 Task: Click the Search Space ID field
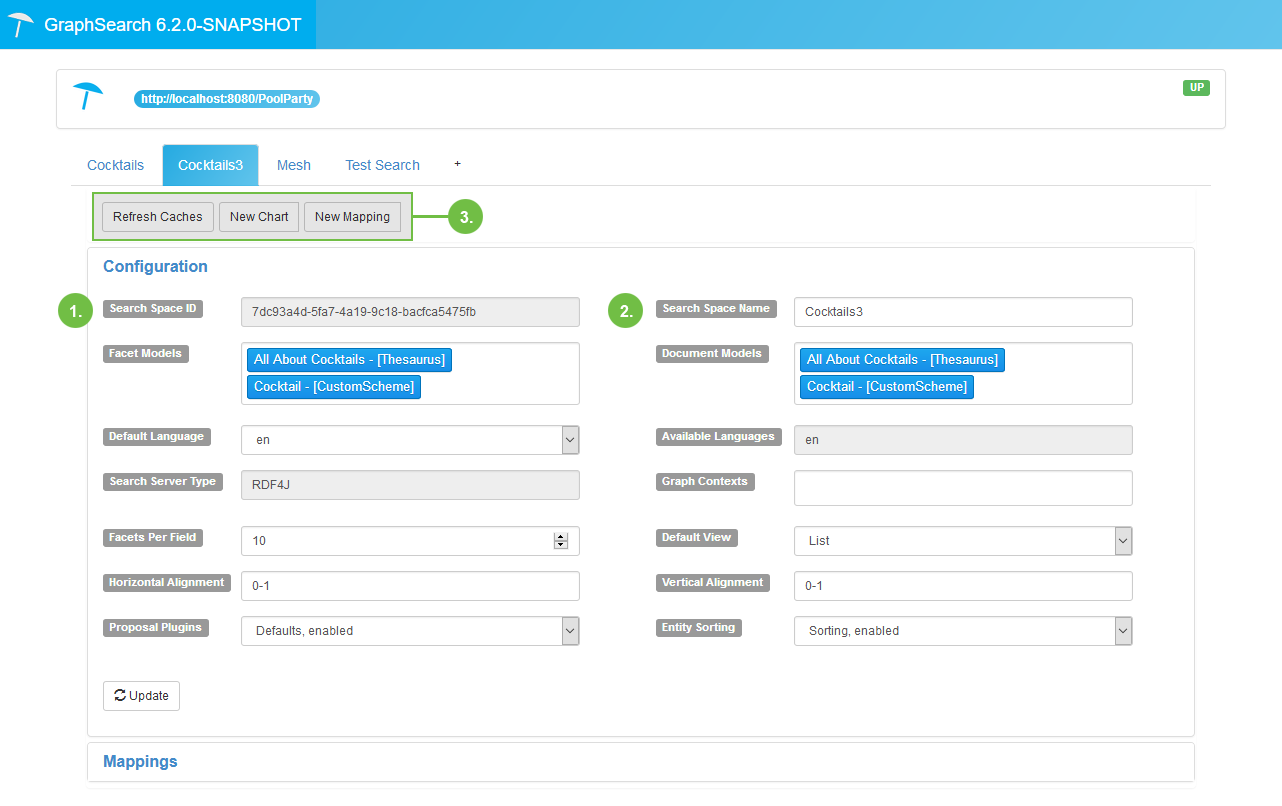[x=410, y=312]
